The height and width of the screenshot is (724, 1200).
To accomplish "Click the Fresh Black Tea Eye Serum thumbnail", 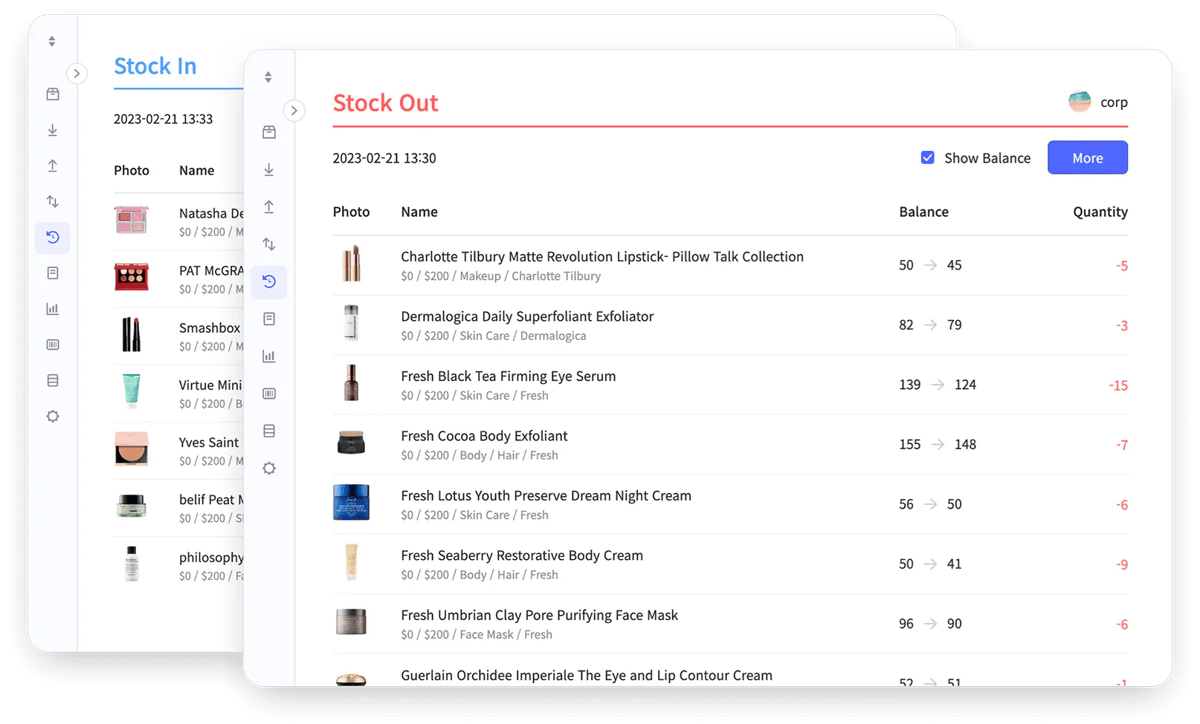I will pos(351,384).
